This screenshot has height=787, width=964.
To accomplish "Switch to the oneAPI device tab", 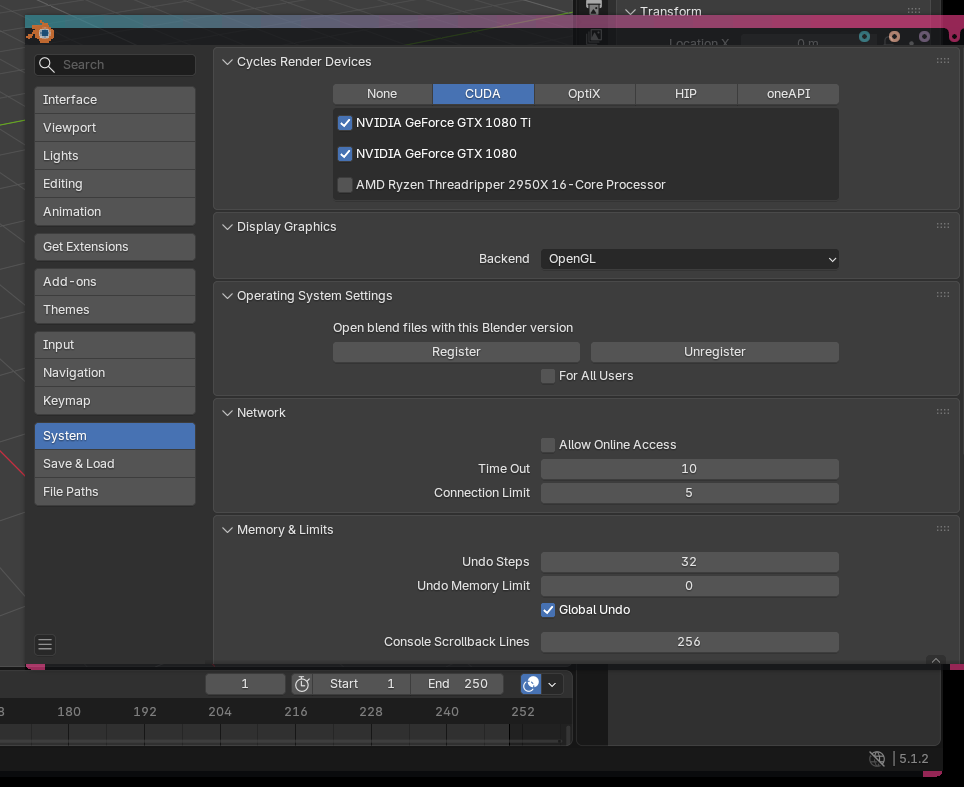I will click(788, 94).
